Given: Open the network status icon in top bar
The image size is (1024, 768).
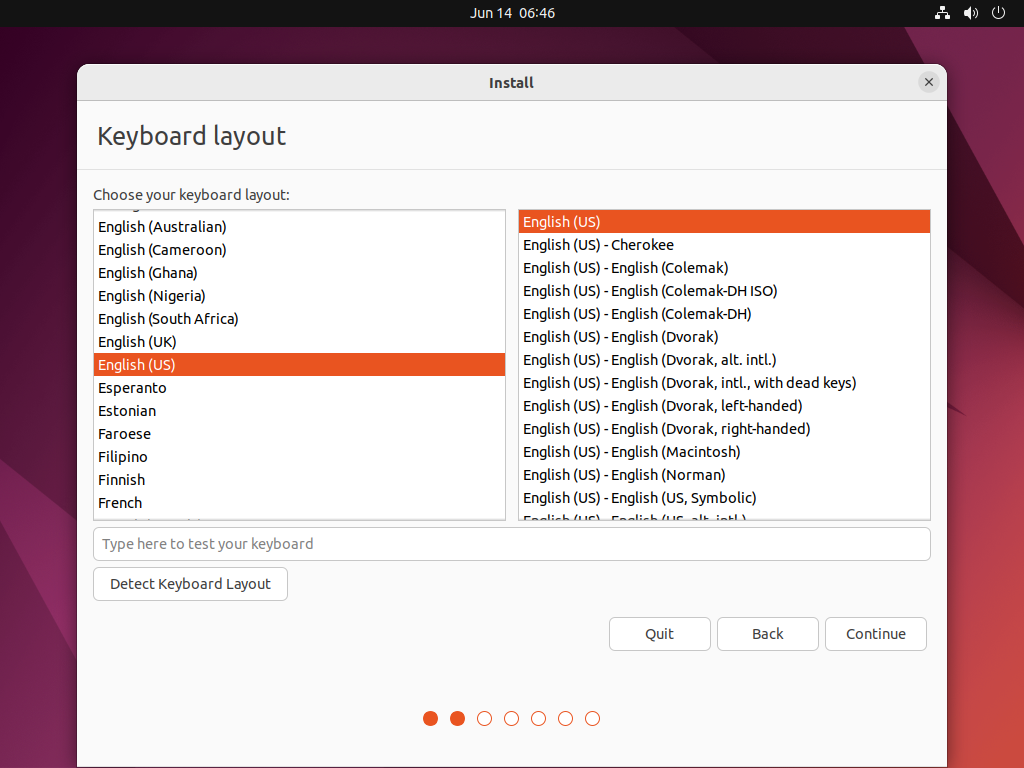Looking at the screenshot, I should [942, 13].
